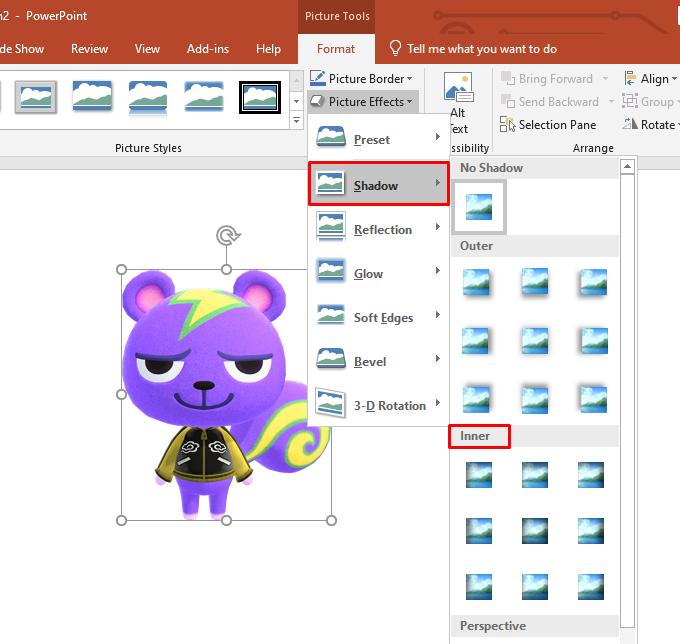Image resolution: width=680 pixels, height=644 pixels.
Task: Open the Picture Border dropdown
Action: pos(361,78)
